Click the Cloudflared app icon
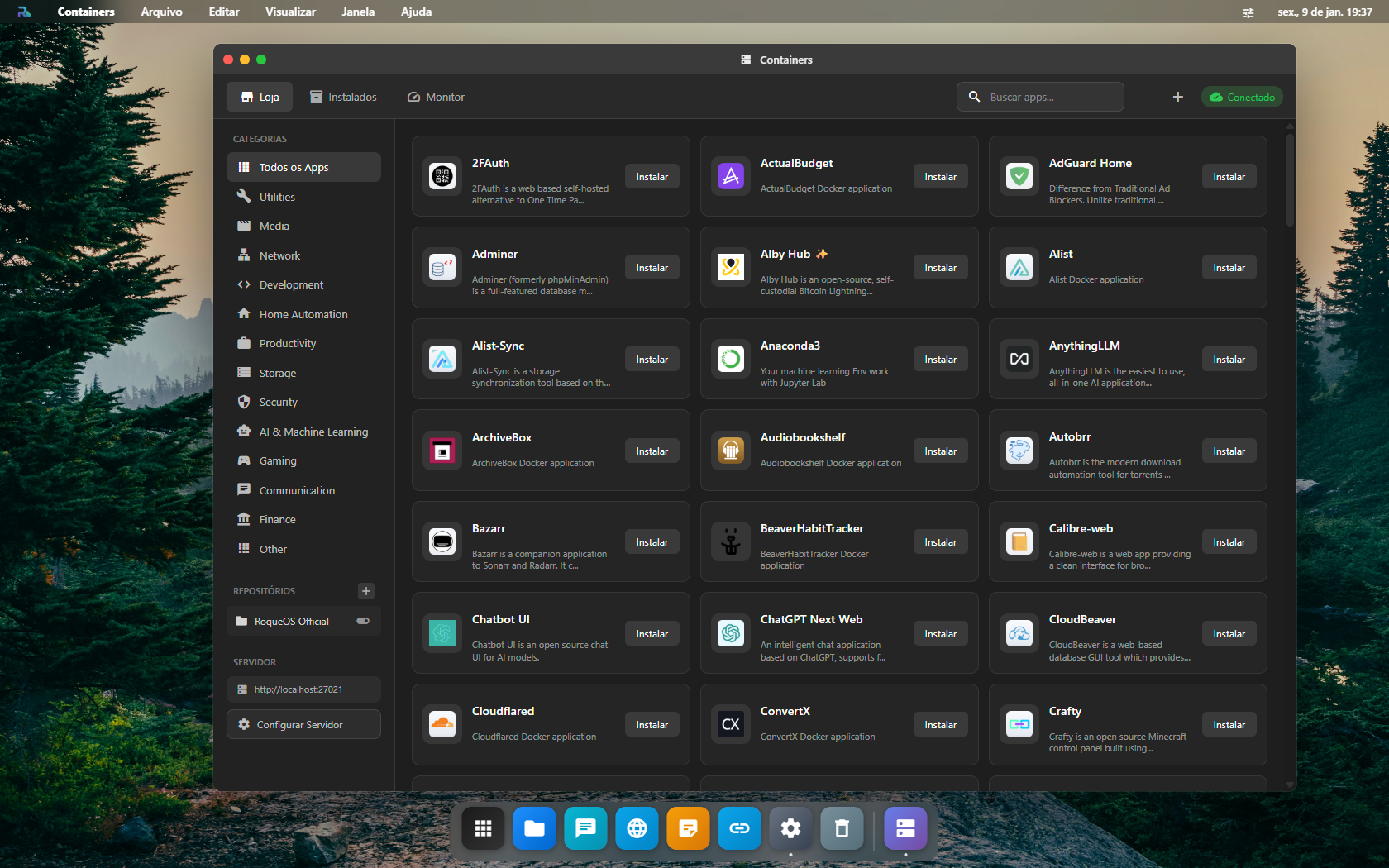Viewport: 1389px width, 868px height. [x=442, y=724]
